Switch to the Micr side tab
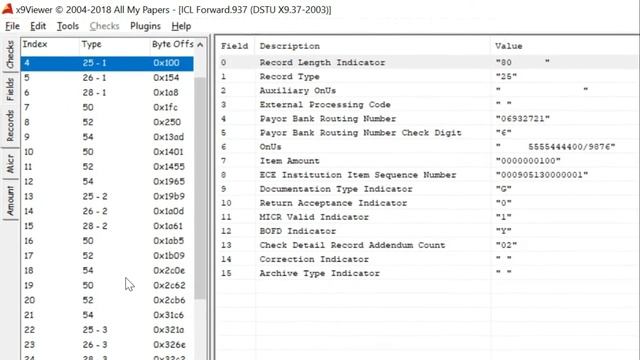 point(10,164)
